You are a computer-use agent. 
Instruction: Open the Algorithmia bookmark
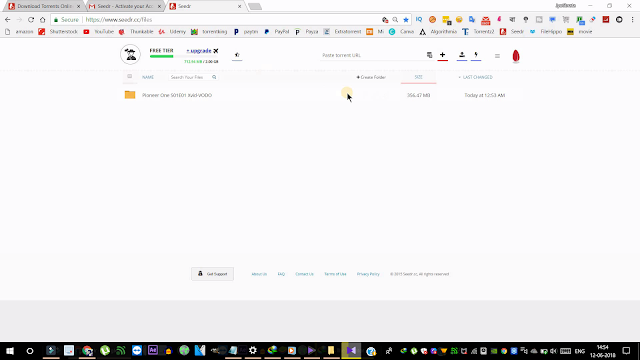438,31
